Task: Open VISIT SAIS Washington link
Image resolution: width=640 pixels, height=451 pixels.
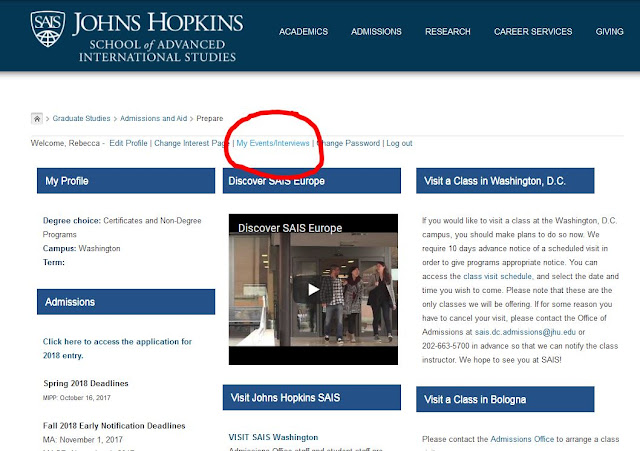Action: tap(273, 437)
